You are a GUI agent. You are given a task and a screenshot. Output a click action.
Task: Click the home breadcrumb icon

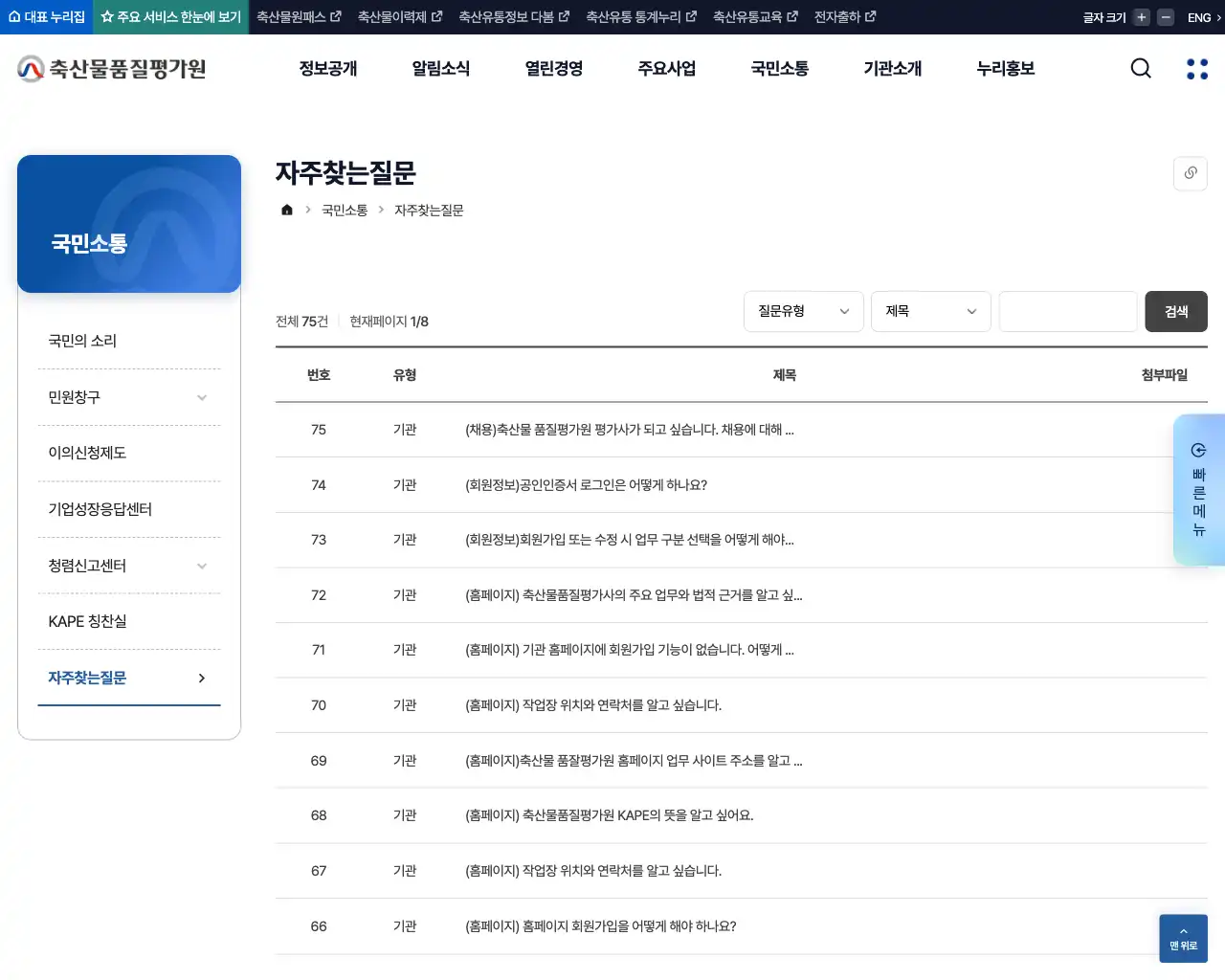click(287, 210)
